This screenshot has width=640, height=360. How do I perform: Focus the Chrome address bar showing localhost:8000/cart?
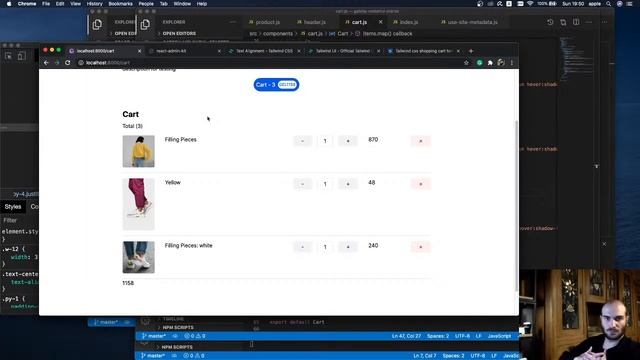pos(269,63)
